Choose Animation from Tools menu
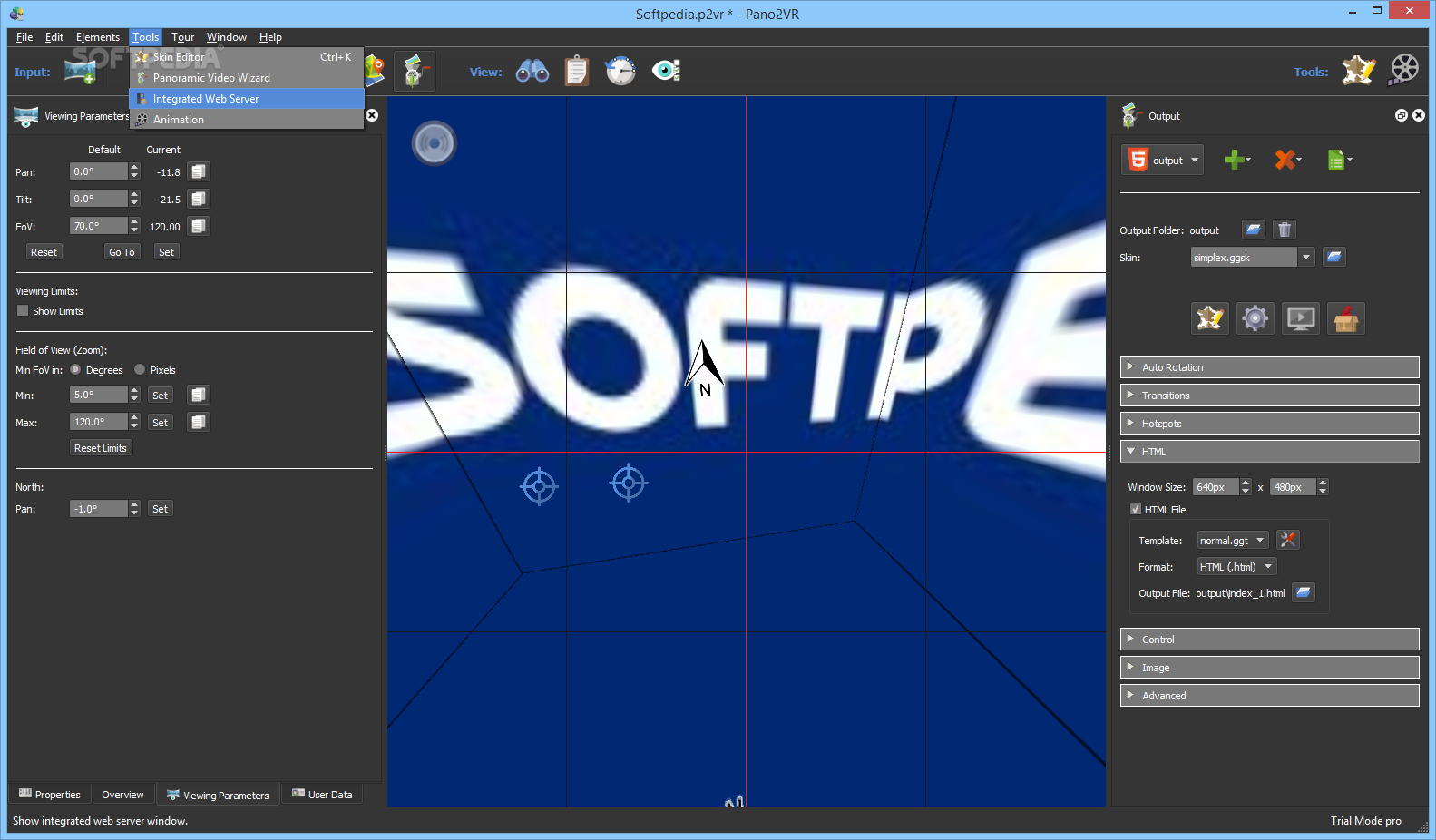 point(247,119)
